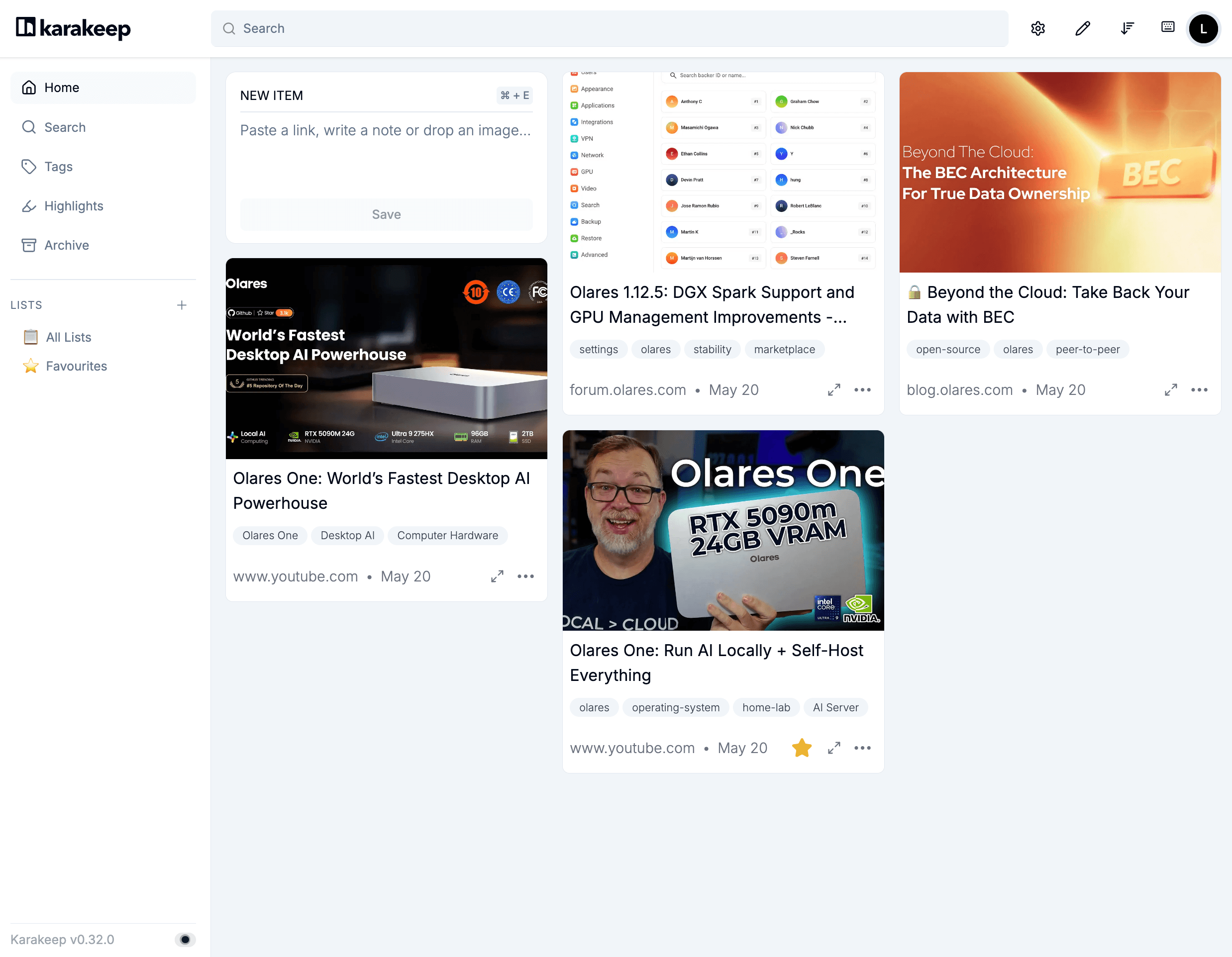Toggle the dark mode switch
This screenshot has width=1232, height=957.
[x=185, y=940]
